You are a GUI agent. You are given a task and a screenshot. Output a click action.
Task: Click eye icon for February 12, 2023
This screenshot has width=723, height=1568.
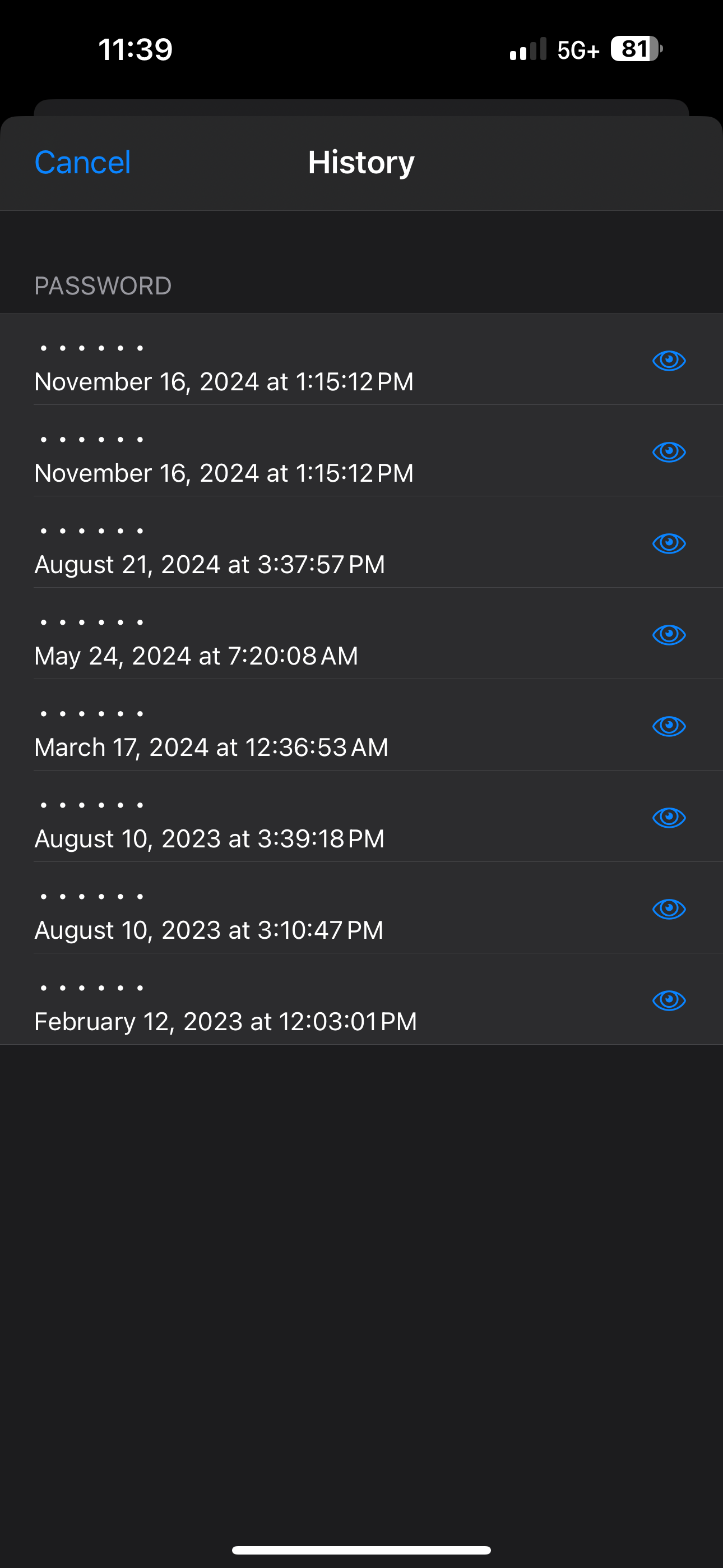(x=669, y=999)
